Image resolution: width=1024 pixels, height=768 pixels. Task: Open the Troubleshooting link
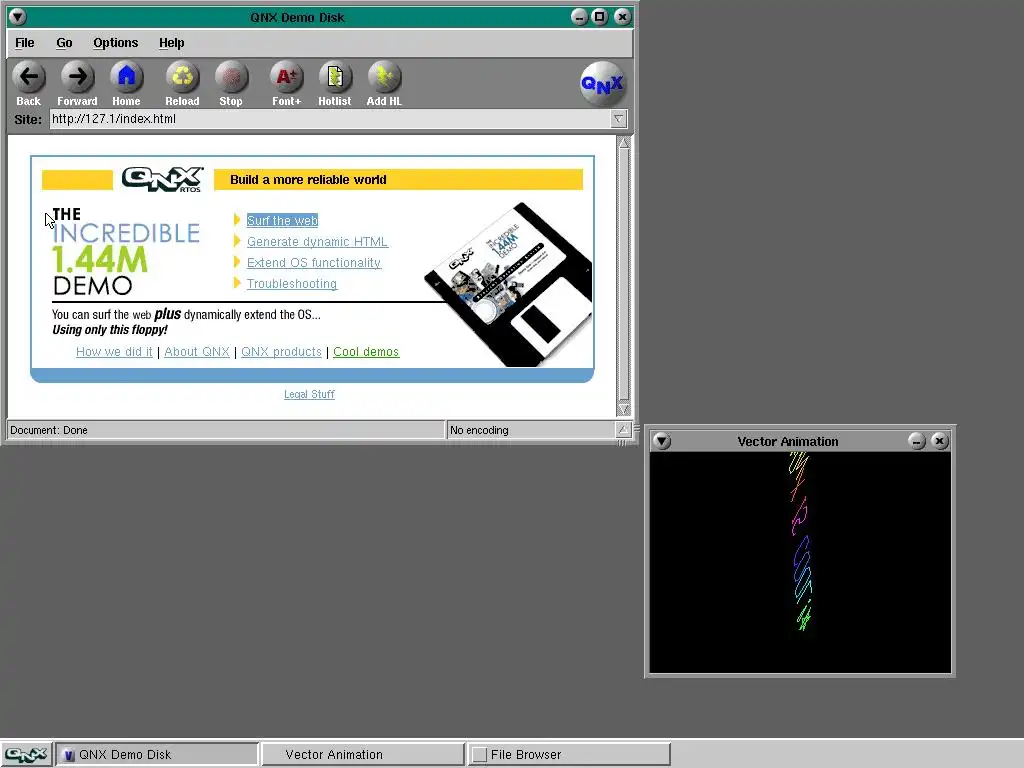click(292, 283)
